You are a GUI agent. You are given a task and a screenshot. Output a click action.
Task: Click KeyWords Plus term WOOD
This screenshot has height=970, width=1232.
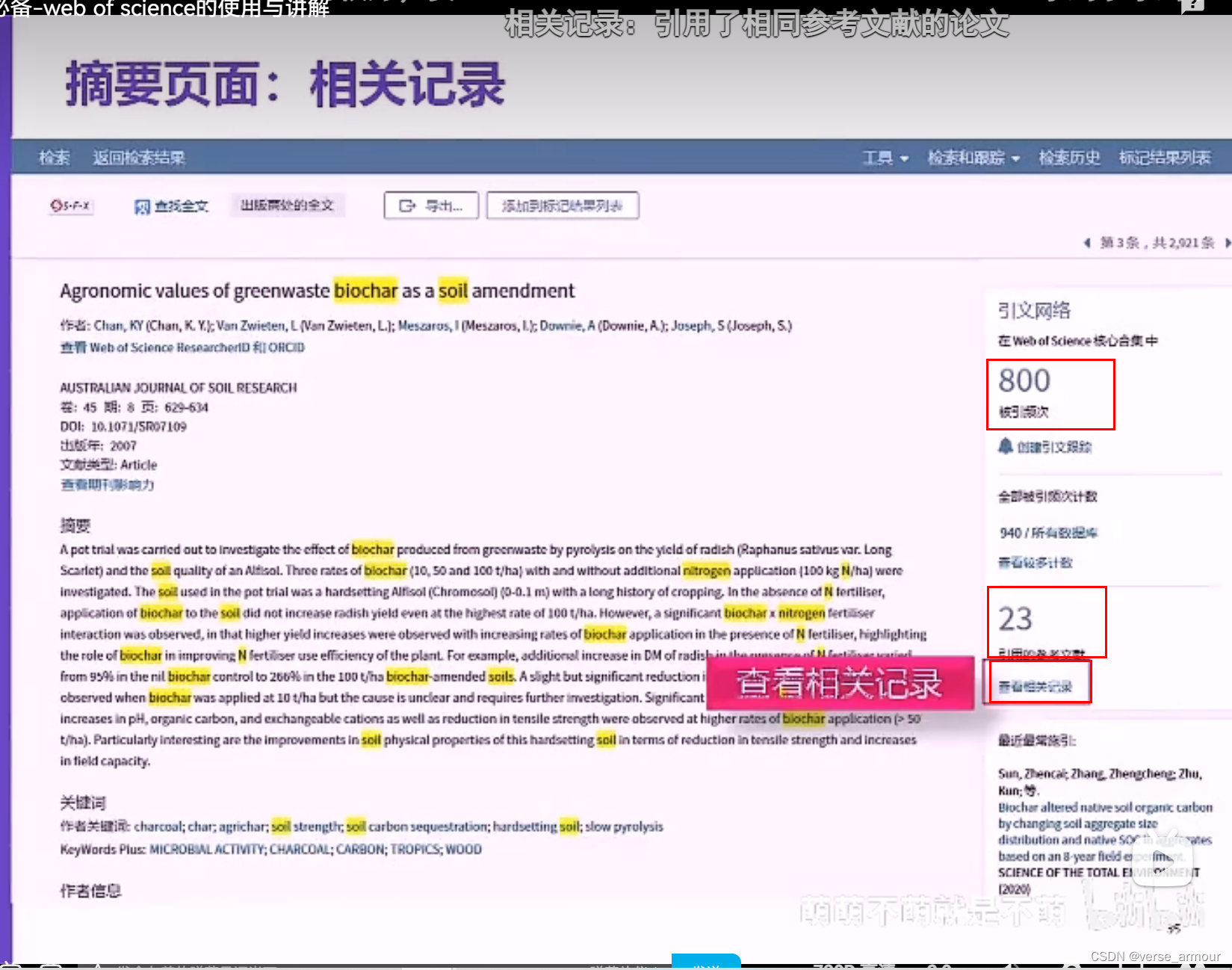464,850
